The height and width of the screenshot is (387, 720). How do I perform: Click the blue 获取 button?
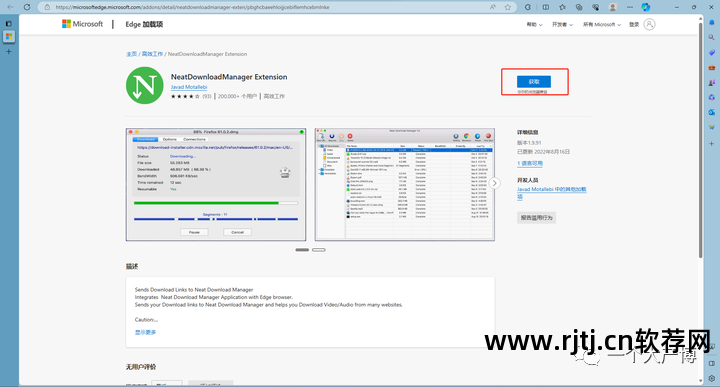tap(534, 81)
